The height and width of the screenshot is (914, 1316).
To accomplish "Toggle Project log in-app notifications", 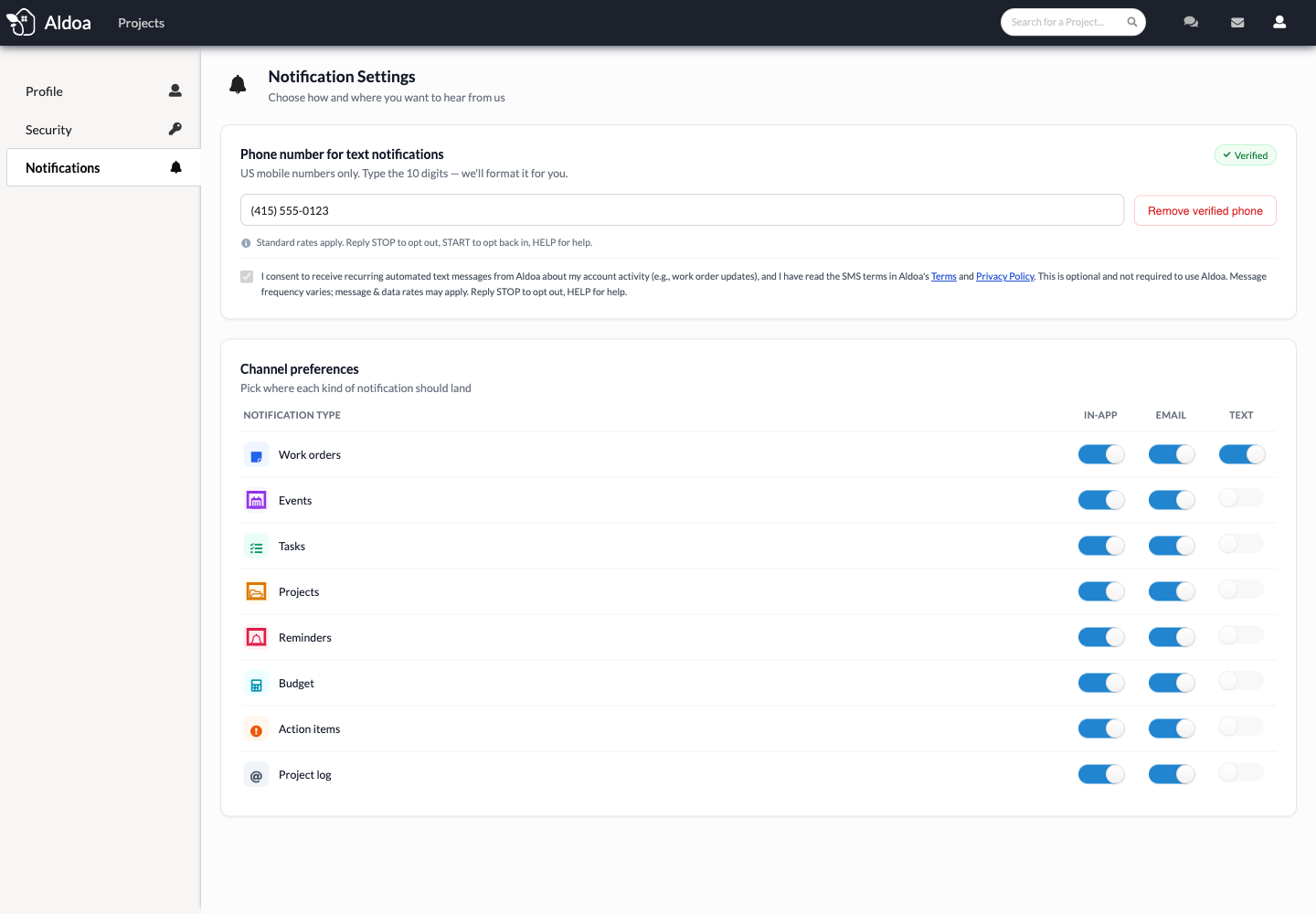I will tap(1101, 774).
